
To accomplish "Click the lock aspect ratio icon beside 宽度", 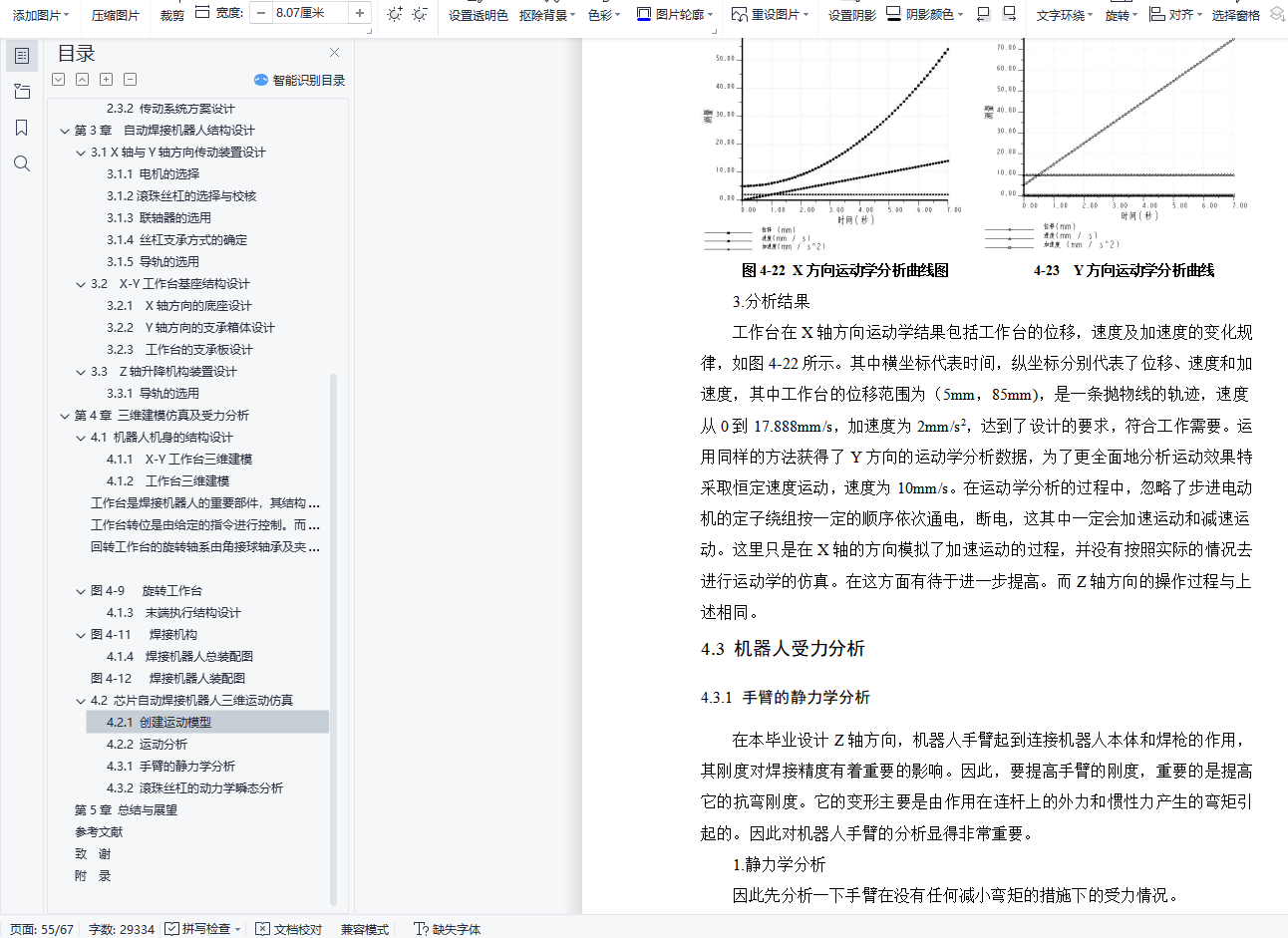I will point(202,13).
